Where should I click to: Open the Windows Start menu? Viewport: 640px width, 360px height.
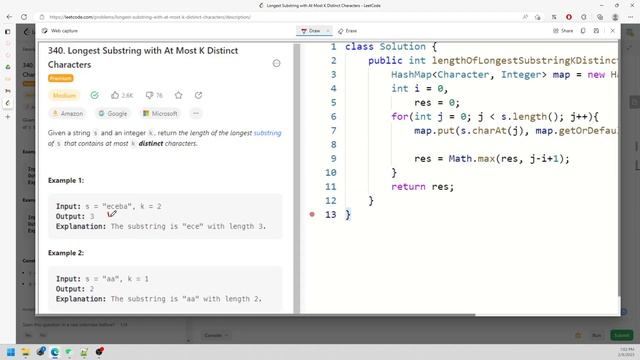(x=11, y=352)
